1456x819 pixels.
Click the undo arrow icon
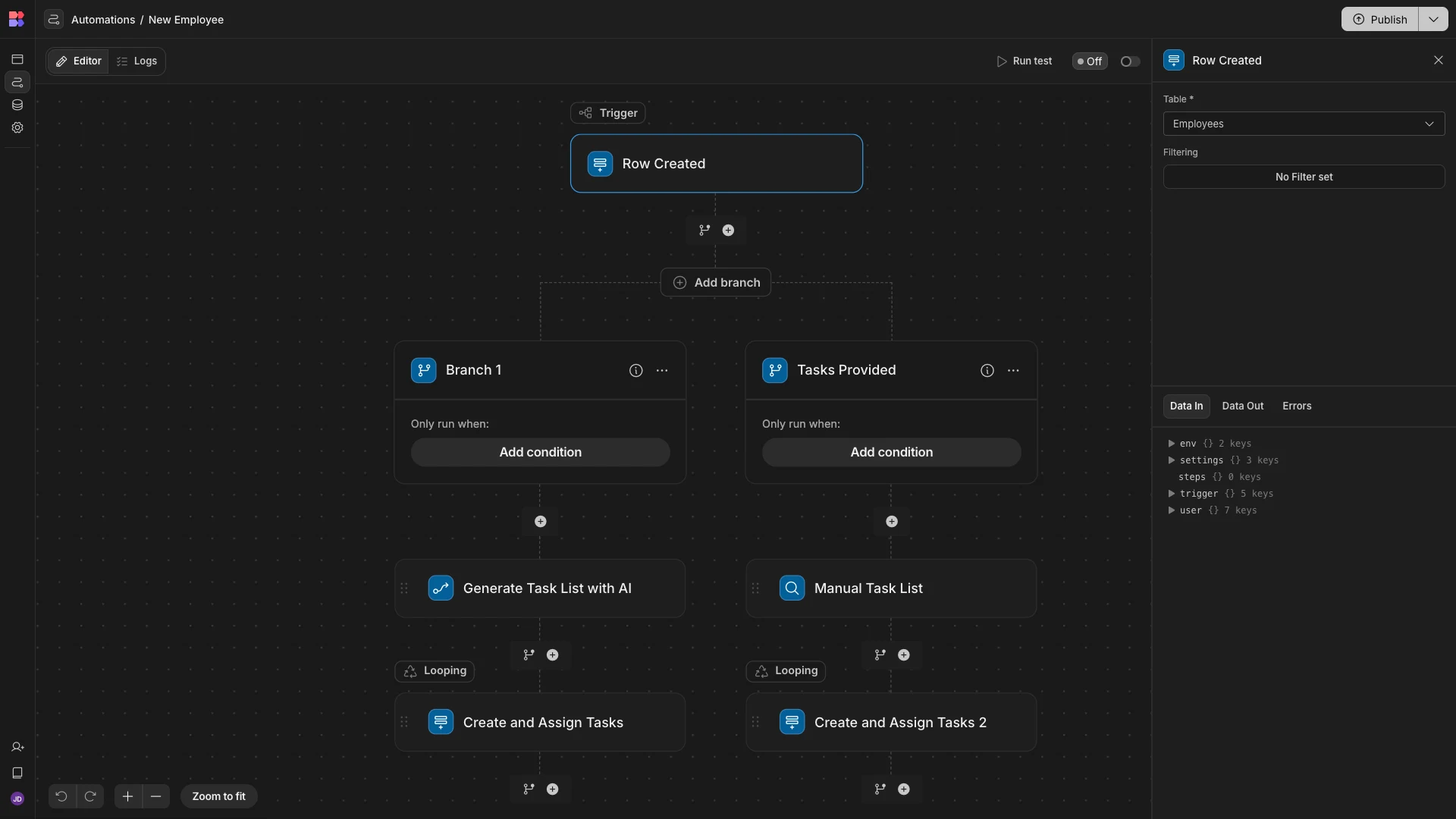(61, 796)
